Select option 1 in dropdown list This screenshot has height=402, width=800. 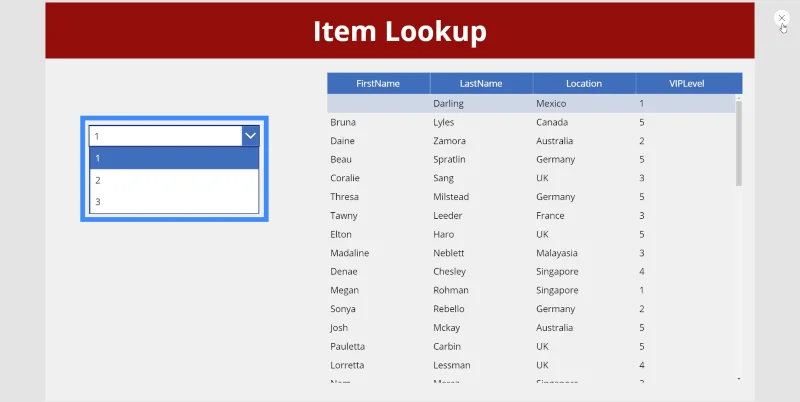[174, 158]
